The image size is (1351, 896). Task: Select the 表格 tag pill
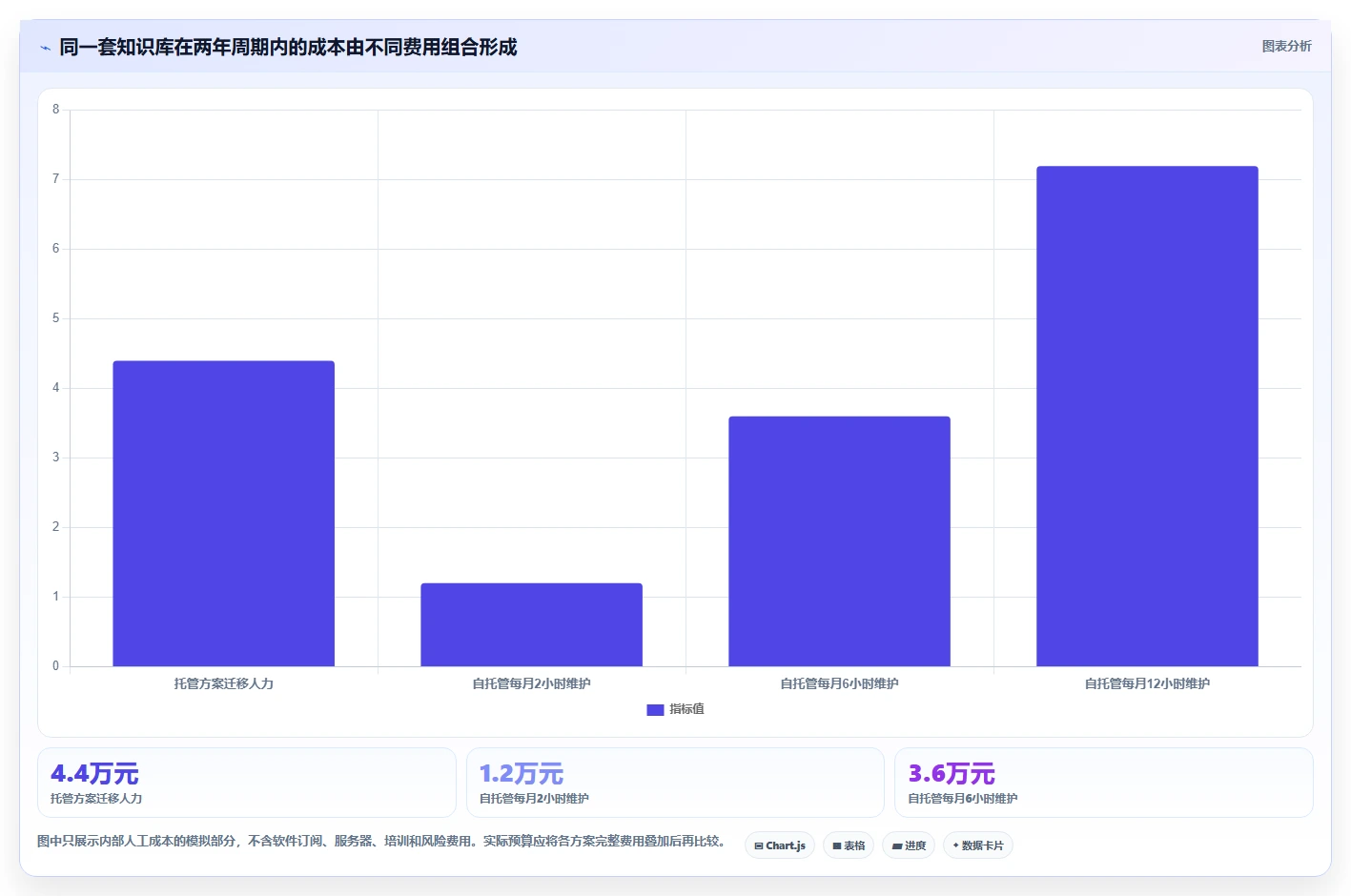pos(849,845)
